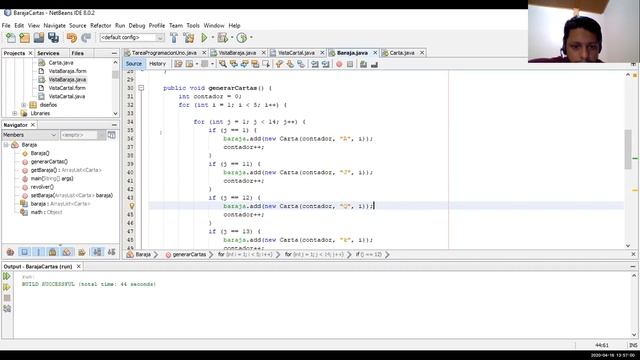Switch to the TareaProgramacionUno.java tab

click(x=164, y=53)
